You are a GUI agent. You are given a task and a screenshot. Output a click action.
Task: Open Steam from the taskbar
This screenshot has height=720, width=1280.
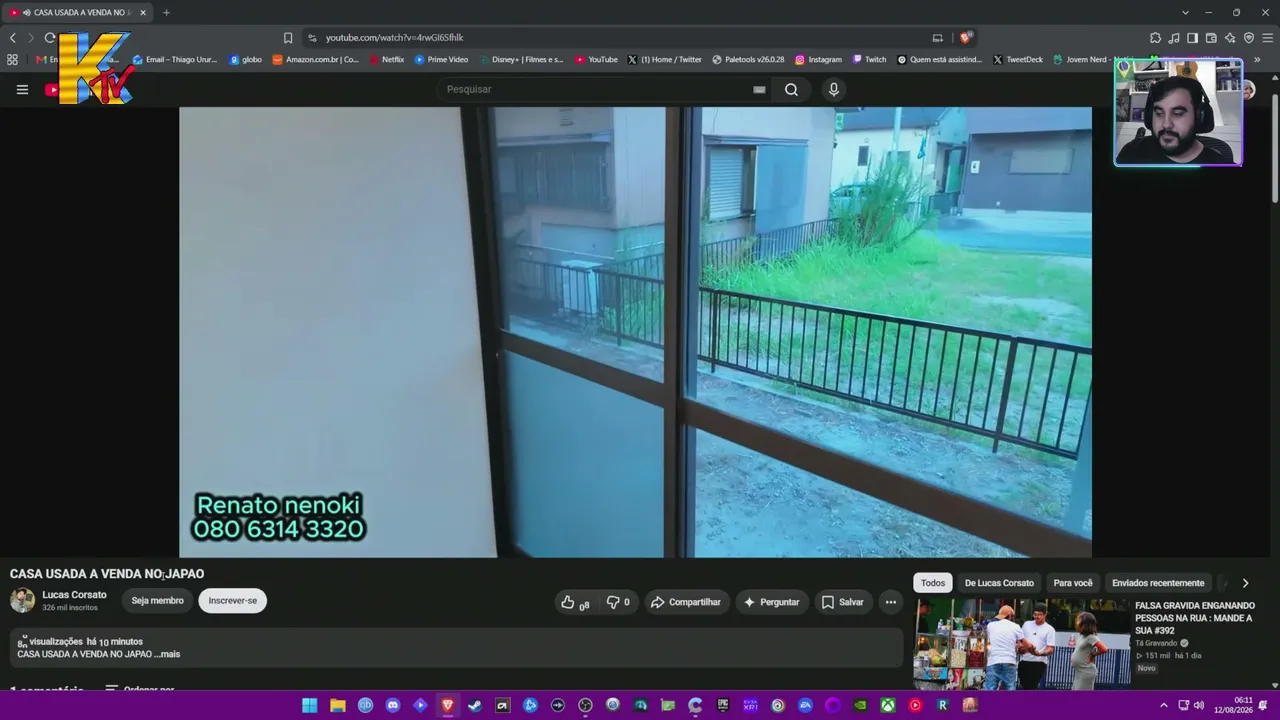[x=475, y=705]
